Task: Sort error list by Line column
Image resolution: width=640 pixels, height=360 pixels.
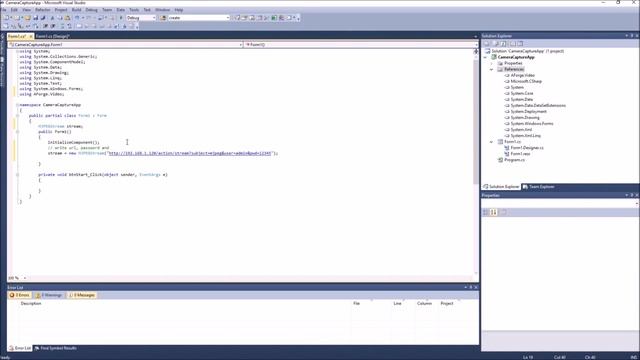Action: (x=397, y=304)
